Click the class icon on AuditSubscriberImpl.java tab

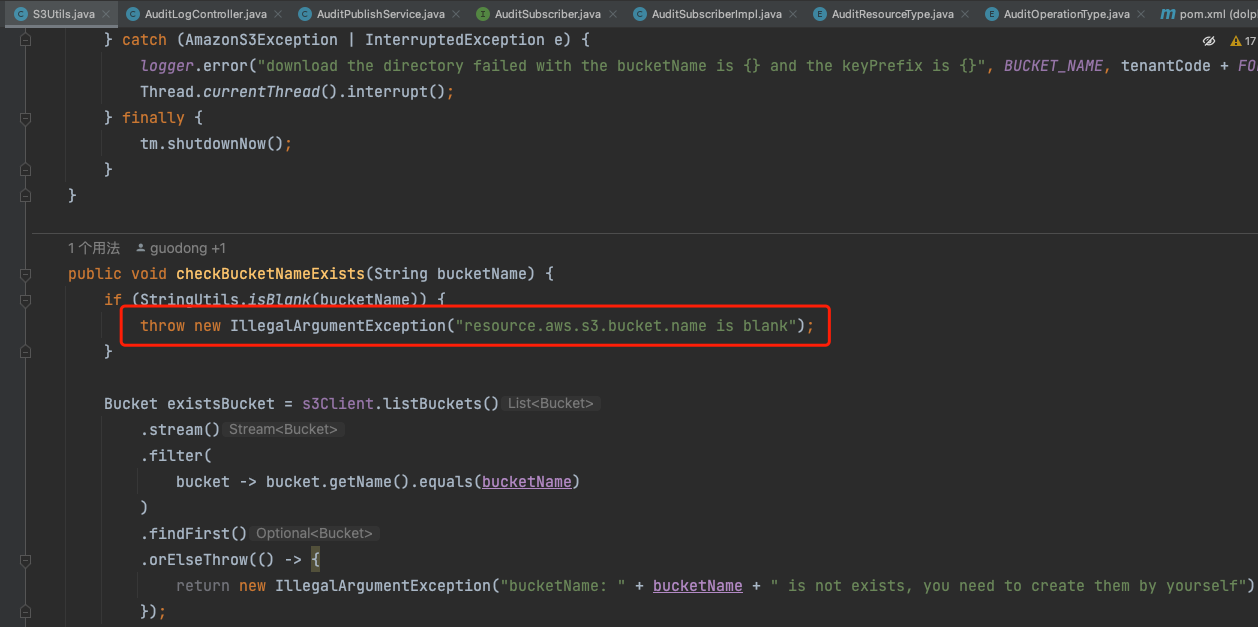pos(639,14)
